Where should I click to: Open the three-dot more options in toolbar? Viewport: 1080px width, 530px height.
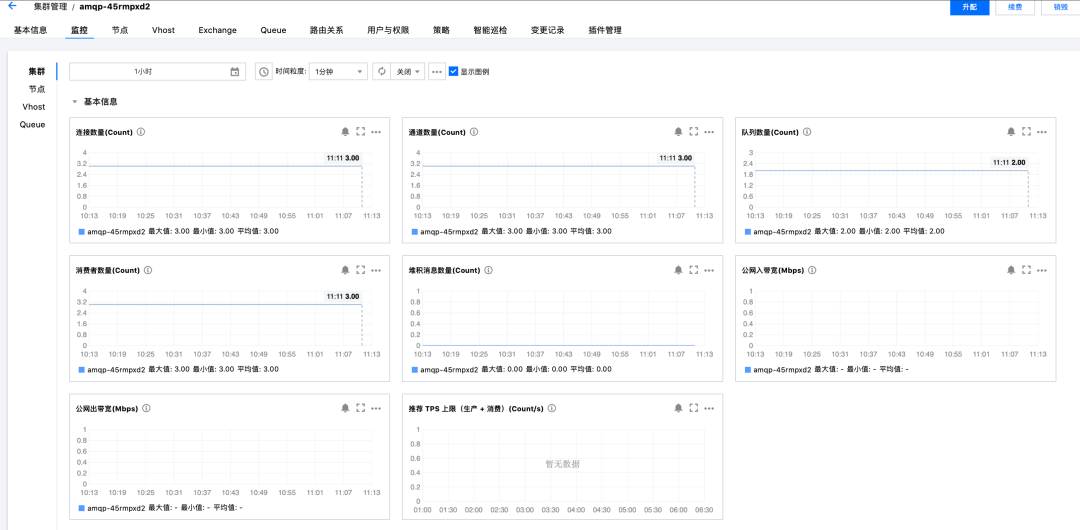point(437,72)
